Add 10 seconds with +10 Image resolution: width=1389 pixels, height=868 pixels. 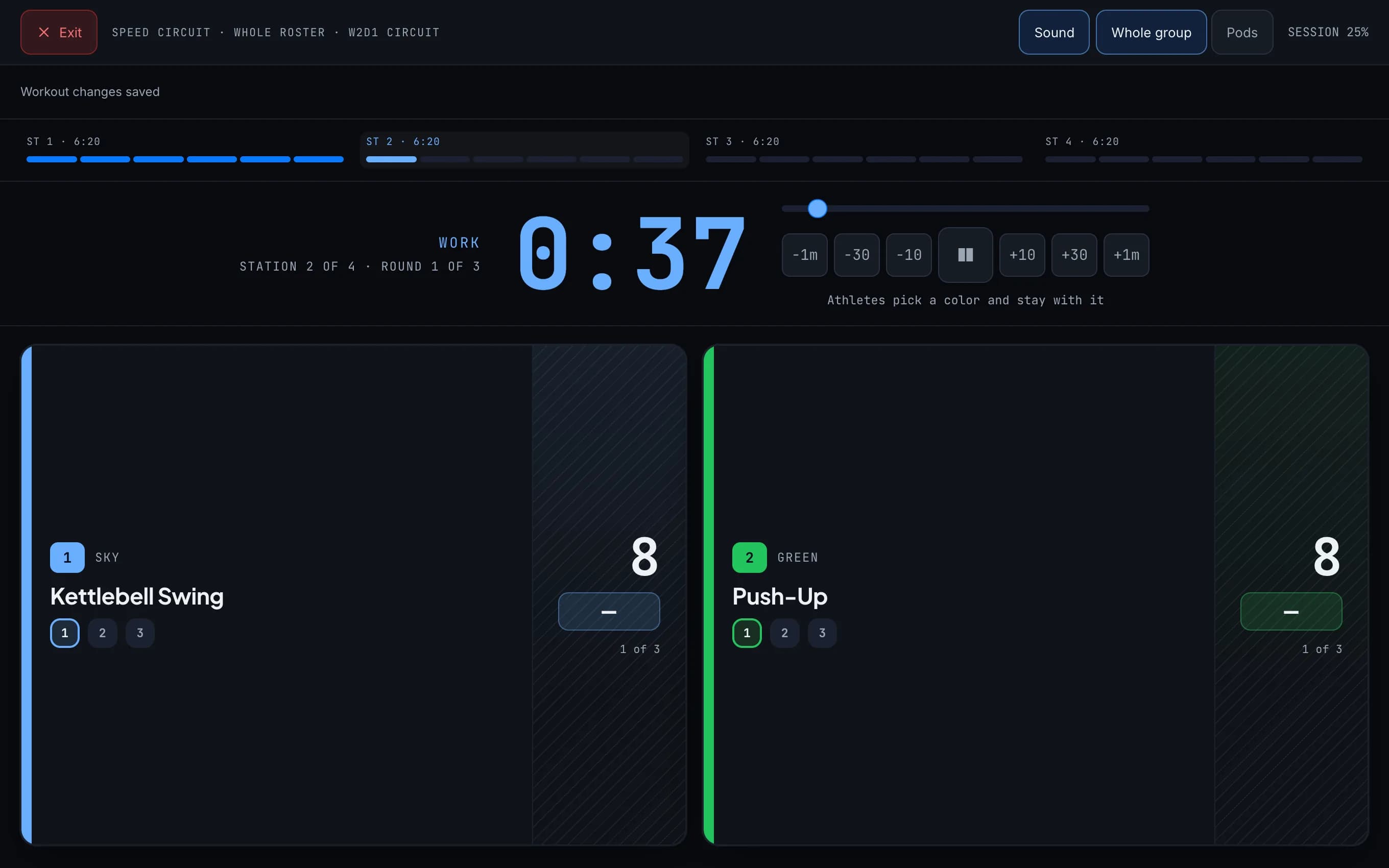[x=1022, y=255]
